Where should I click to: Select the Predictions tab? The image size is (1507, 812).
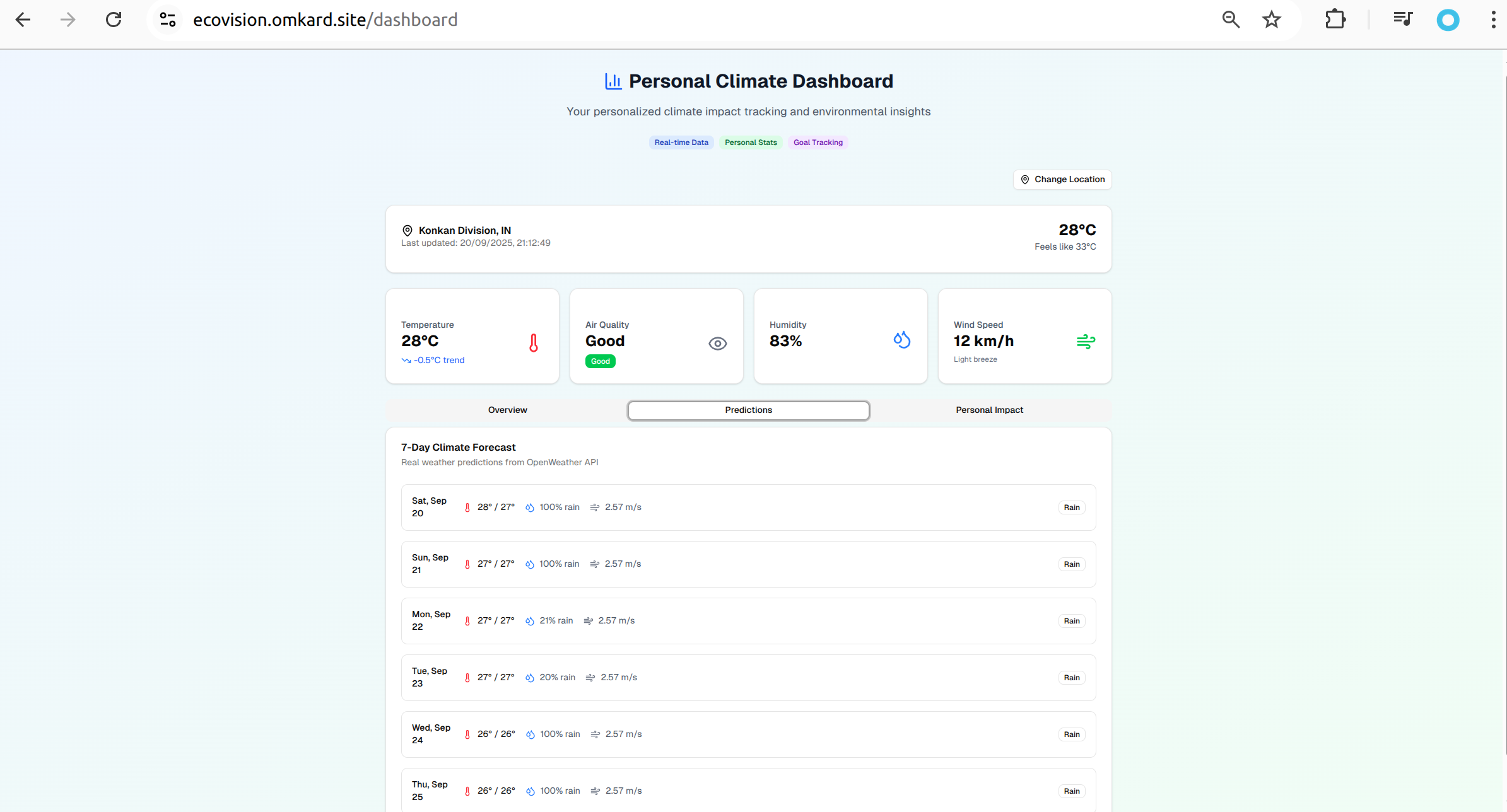pos(748,410)
